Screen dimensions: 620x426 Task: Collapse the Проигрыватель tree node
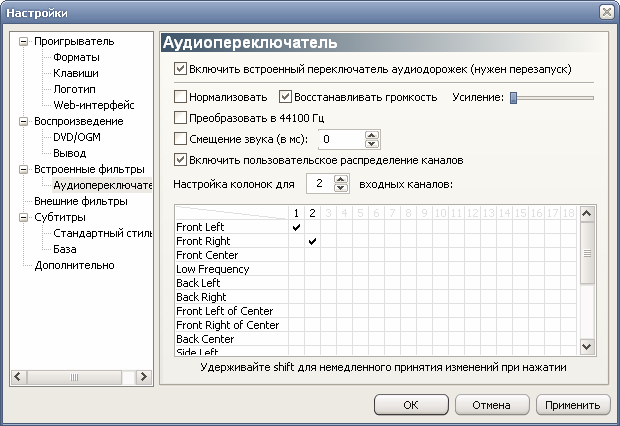[x=24, y=41]
